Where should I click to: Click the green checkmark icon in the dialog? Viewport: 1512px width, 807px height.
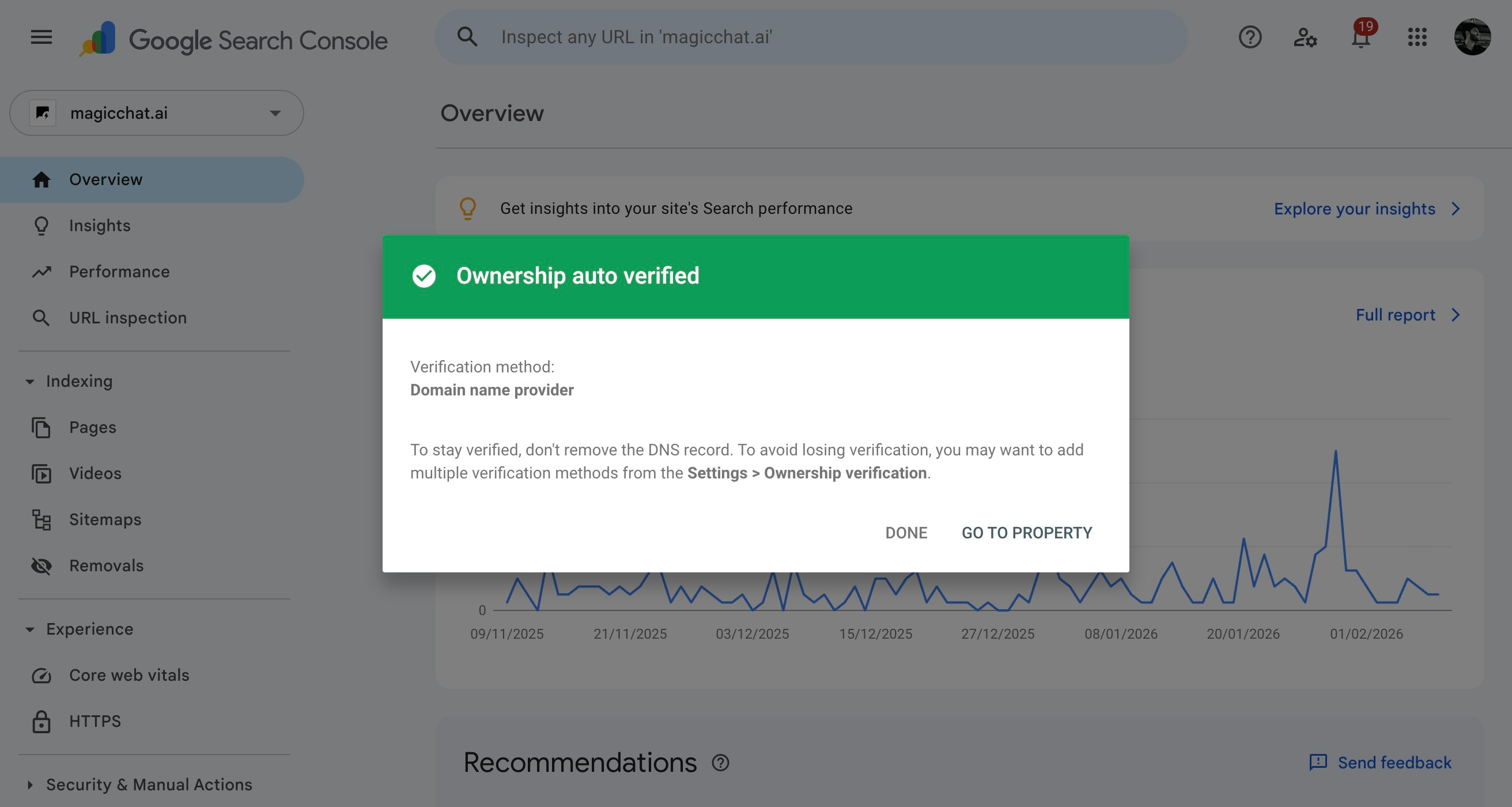tap(424, 276)
